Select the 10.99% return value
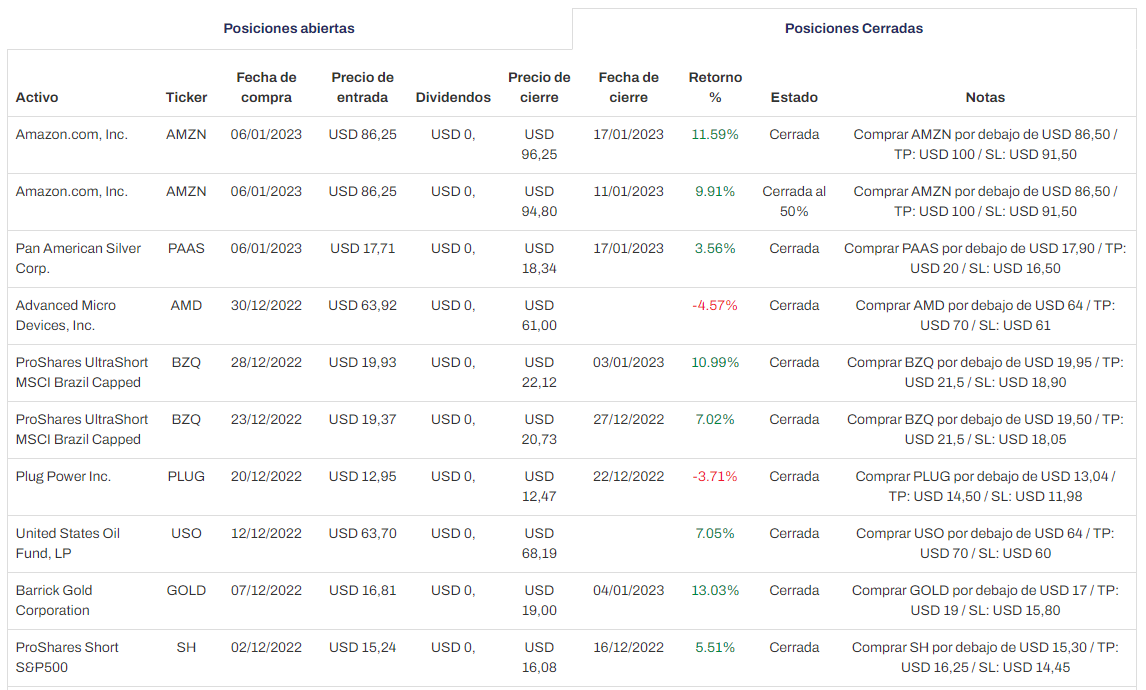The height and width of the screenshot is (690, 1146). click(716, 363)
